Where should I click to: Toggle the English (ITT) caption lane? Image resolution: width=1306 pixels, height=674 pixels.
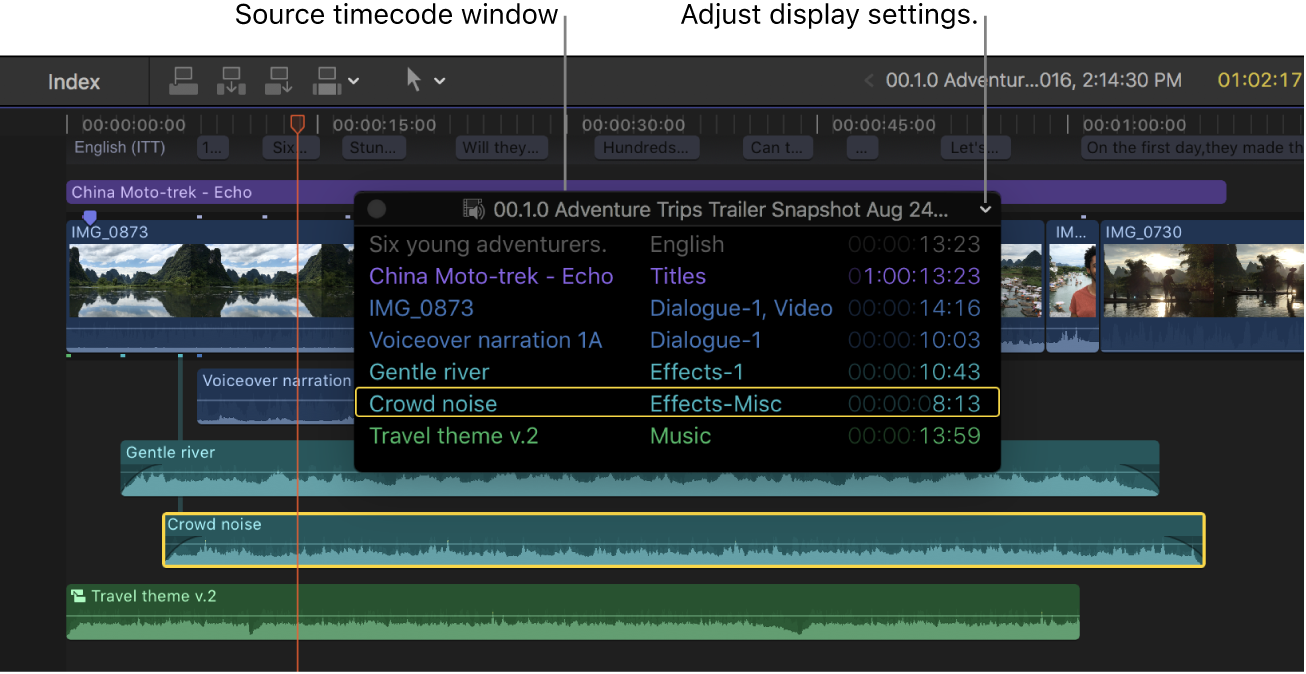[119, 147]
